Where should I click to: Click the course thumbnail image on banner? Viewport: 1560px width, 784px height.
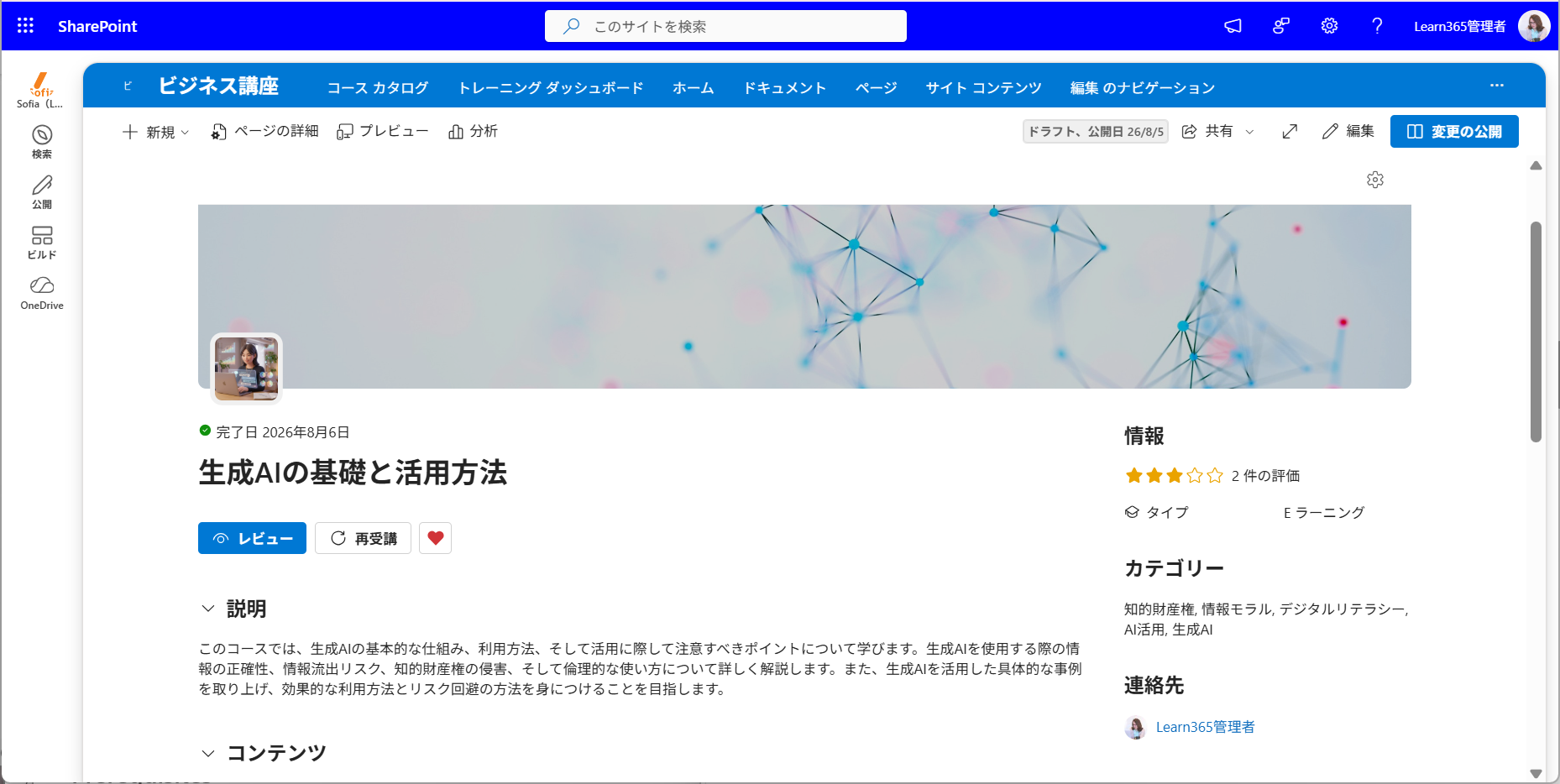246,368
